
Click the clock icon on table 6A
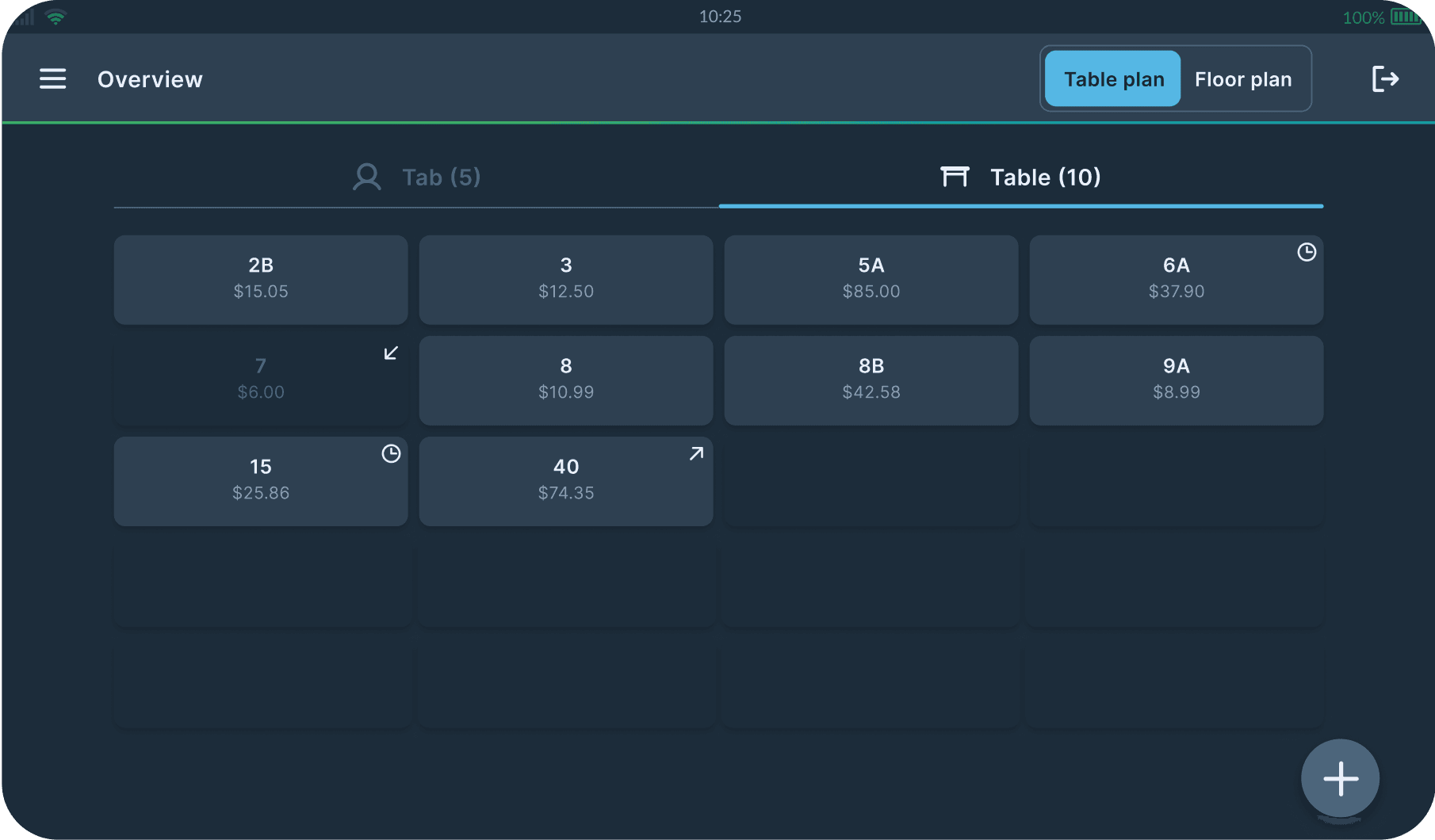click(x=1307, y=252)
